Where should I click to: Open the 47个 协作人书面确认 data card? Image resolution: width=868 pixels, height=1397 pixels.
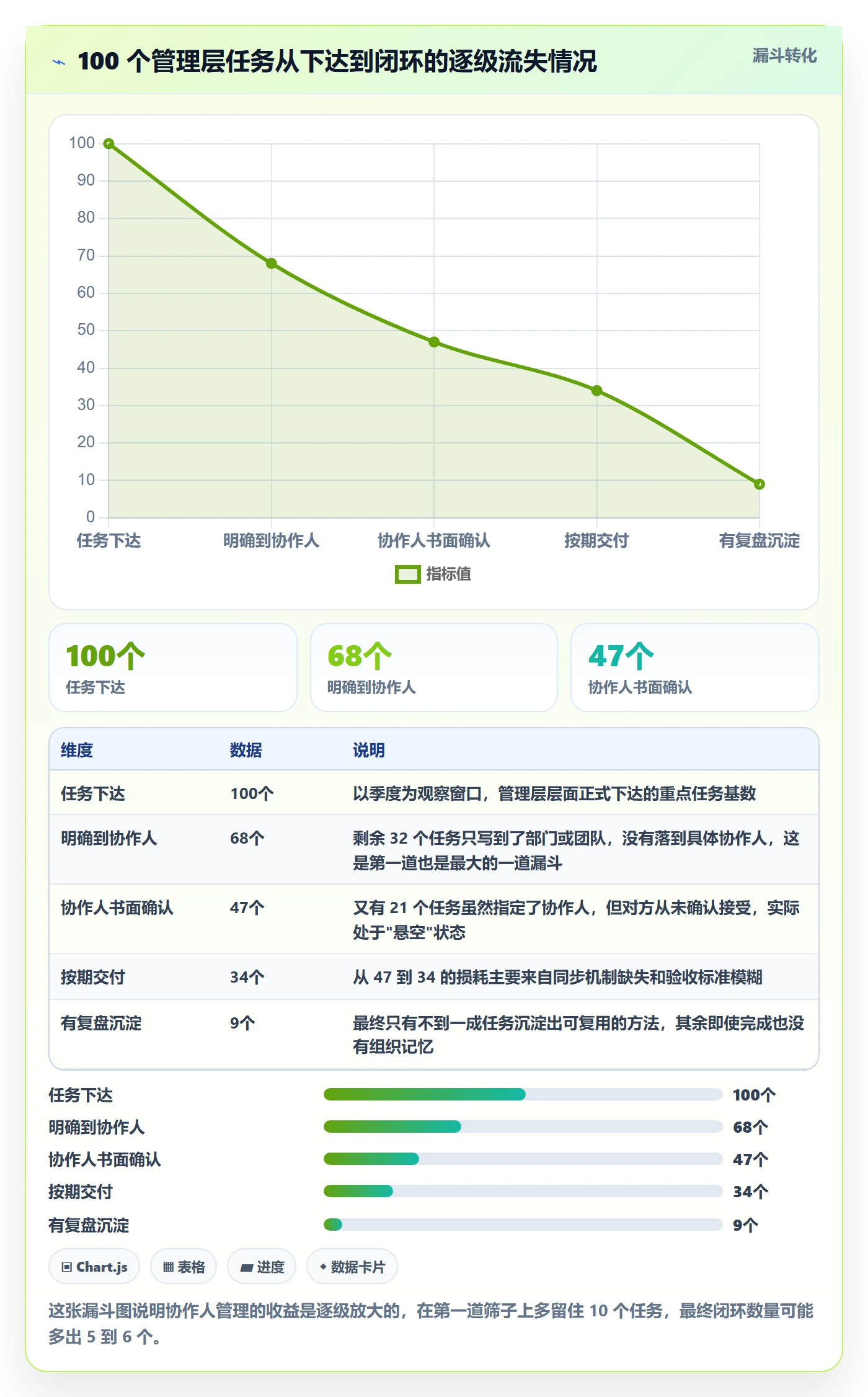tap(694, 667)
